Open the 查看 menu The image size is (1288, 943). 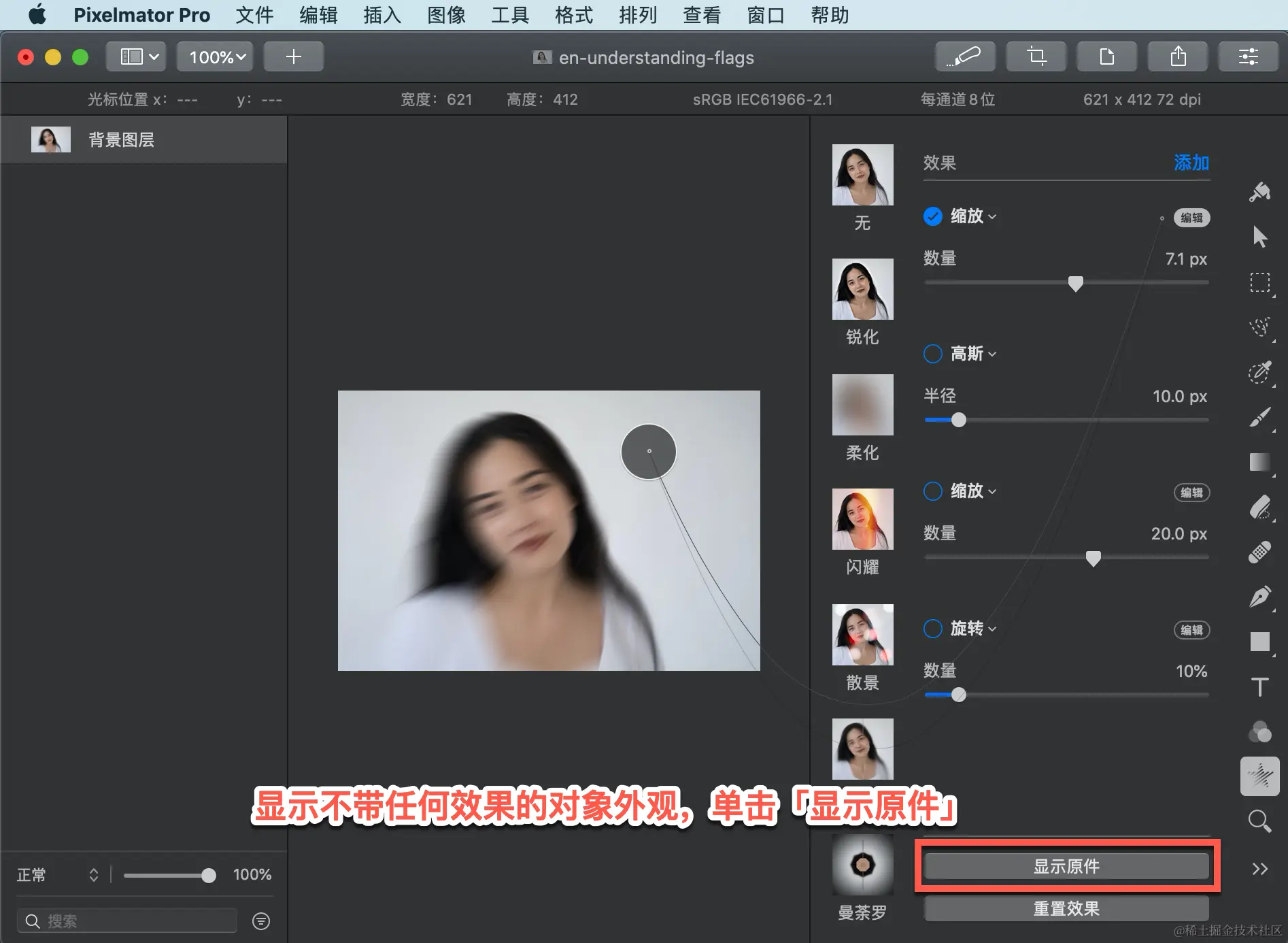(x=702, y=14)
